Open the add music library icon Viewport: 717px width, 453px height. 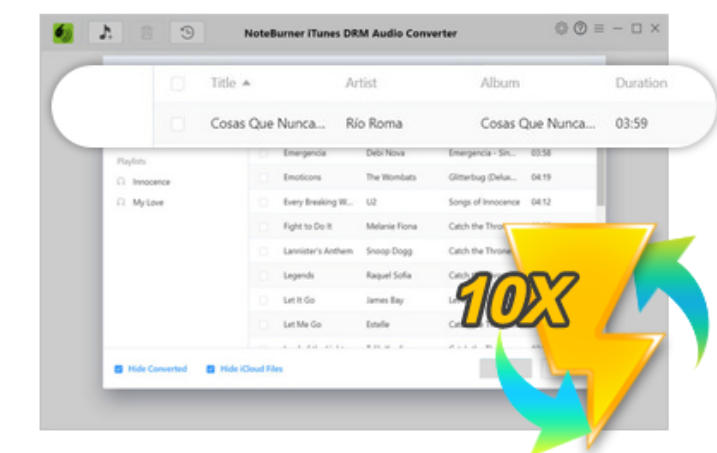(x=105, y=32)
